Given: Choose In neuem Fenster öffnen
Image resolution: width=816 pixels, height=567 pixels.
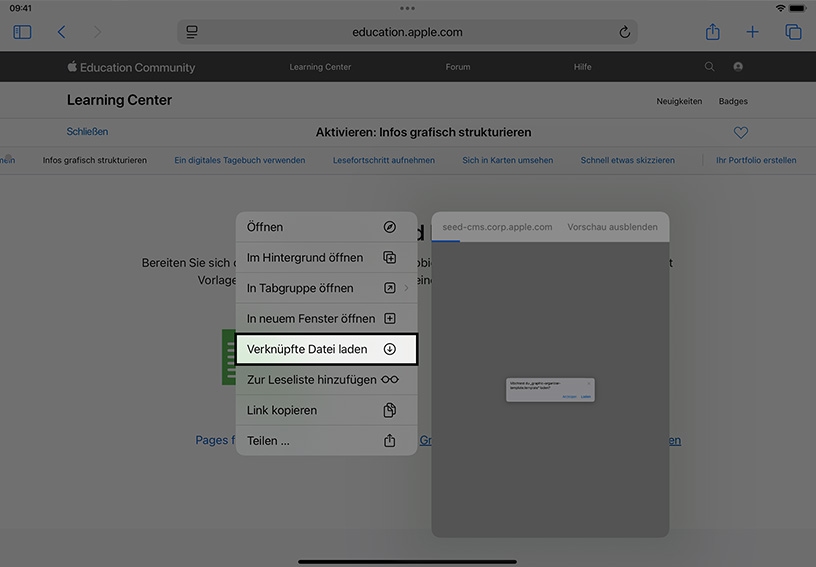Looking at the screenshot, I should click(x=326, y=318).
